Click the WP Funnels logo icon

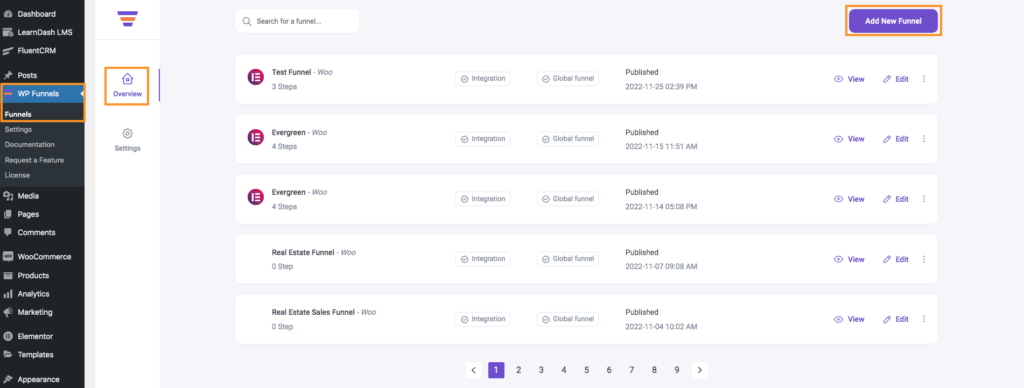click(x=127, y=18)
